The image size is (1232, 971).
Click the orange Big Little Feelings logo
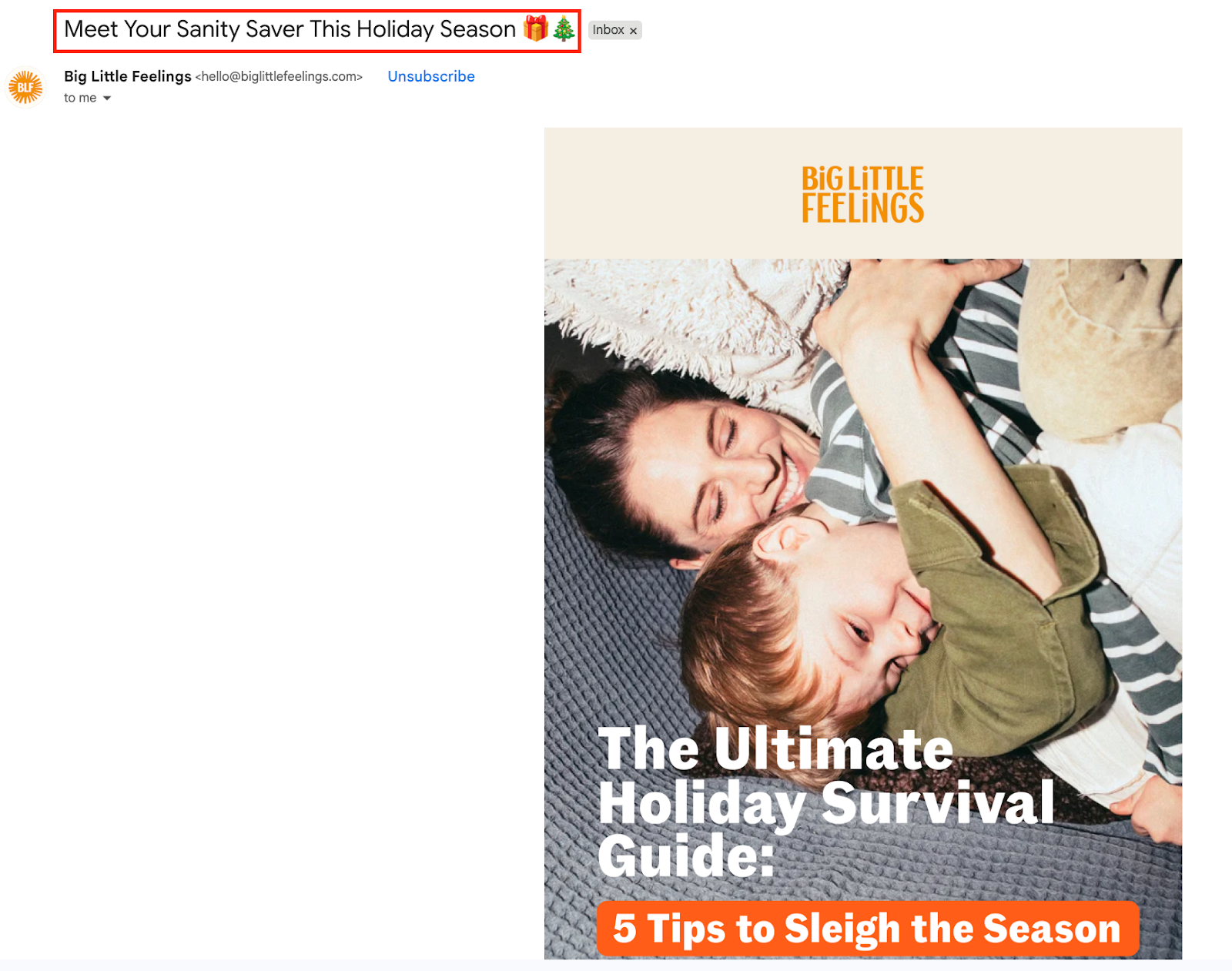(862, 194)
